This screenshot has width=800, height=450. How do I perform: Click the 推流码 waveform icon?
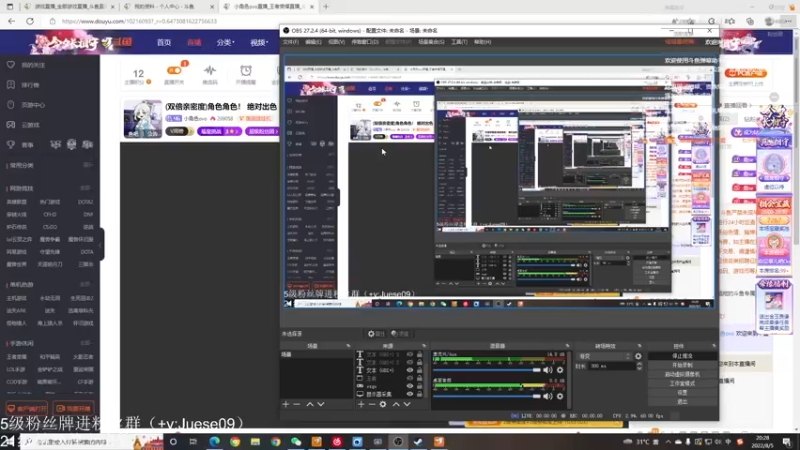click(210, 70)
